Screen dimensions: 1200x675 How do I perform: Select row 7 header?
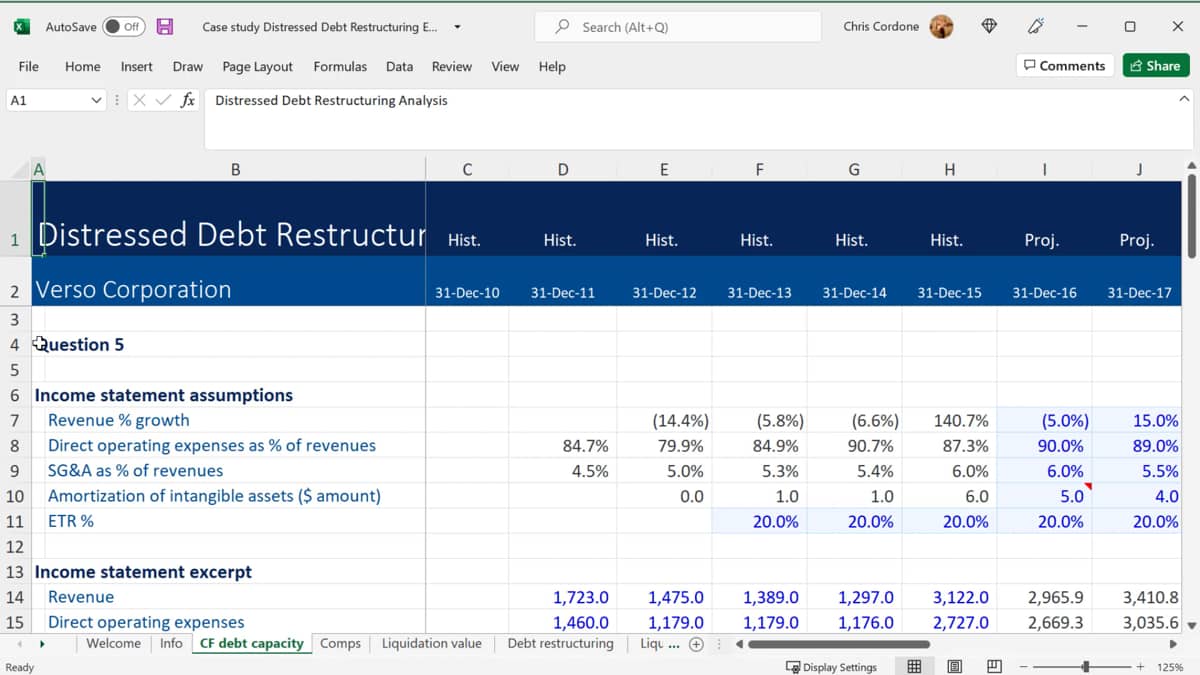15,420
